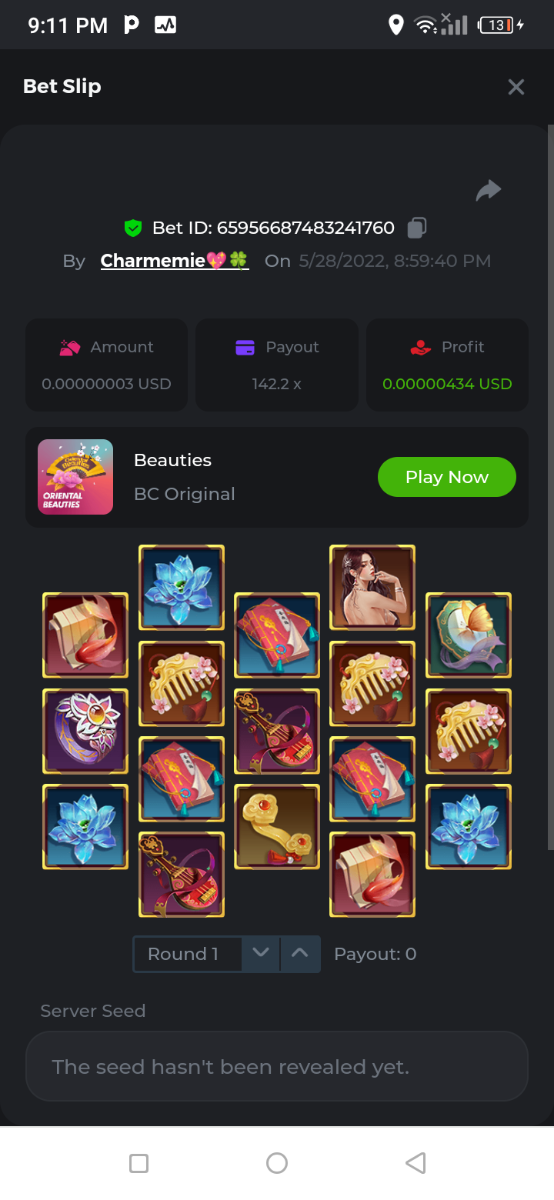
Task: Open the Round 1 dropdown
Action: tap(187, 954)
